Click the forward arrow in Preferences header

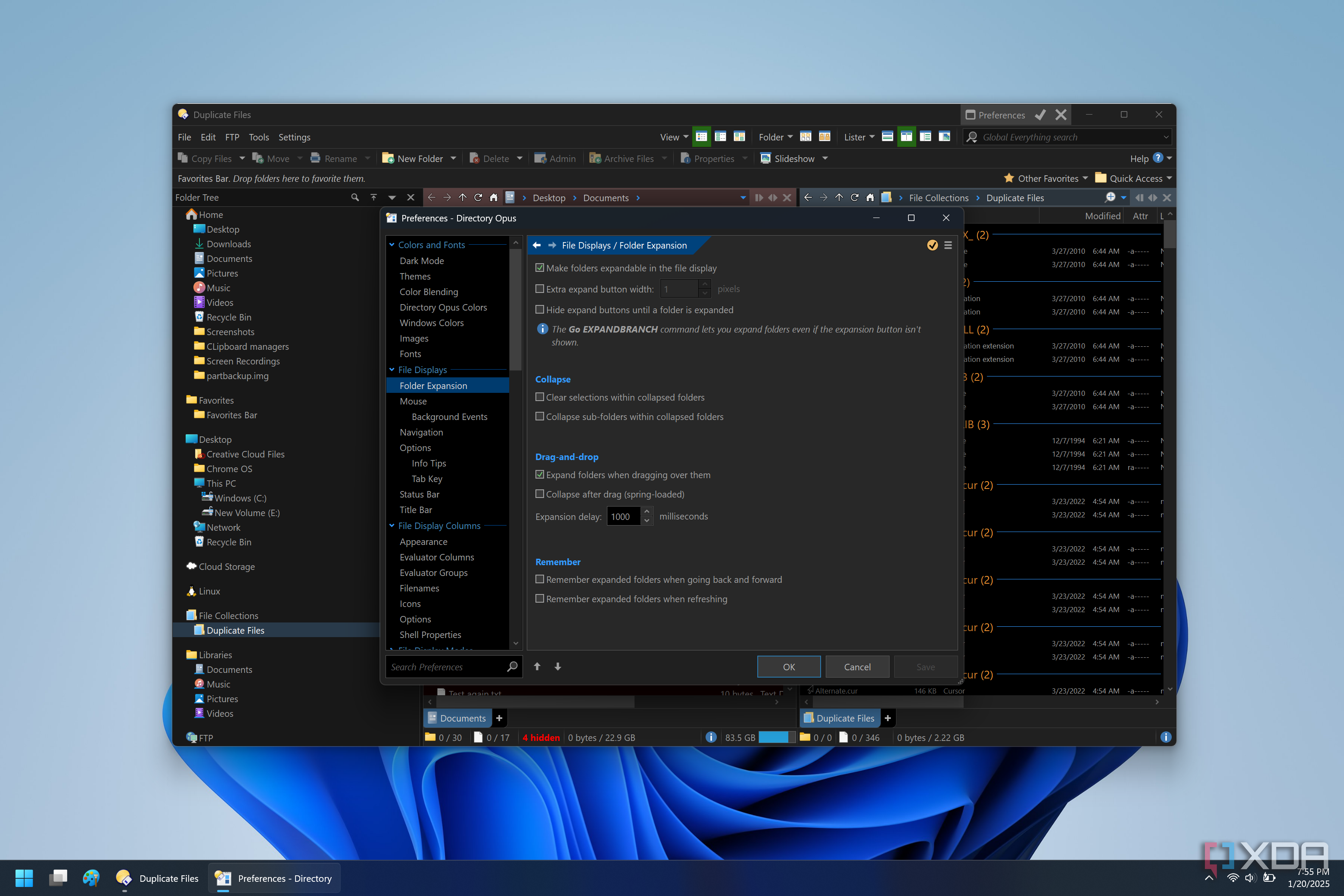[x=552, y=245]
